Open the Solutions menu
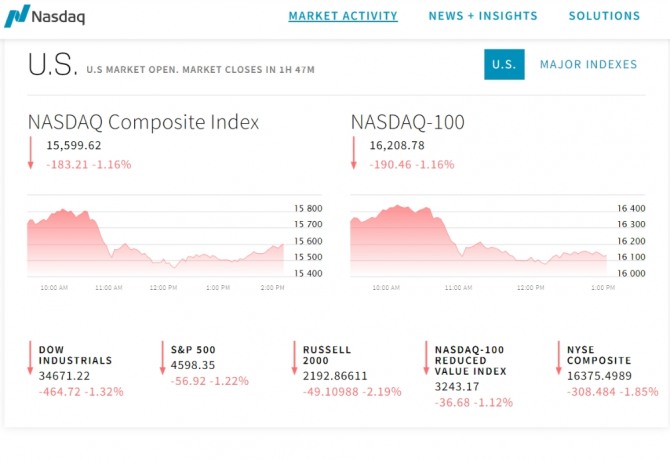670x460 pixels. [604, 16]
